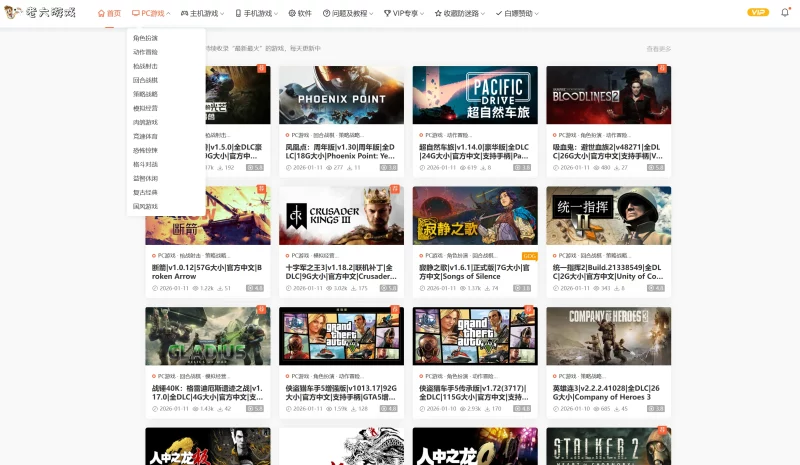Click the recommend badge on the Gladius thumbnail
The height and width of the screenshot is (465, 800).
[x=261, y=309]
